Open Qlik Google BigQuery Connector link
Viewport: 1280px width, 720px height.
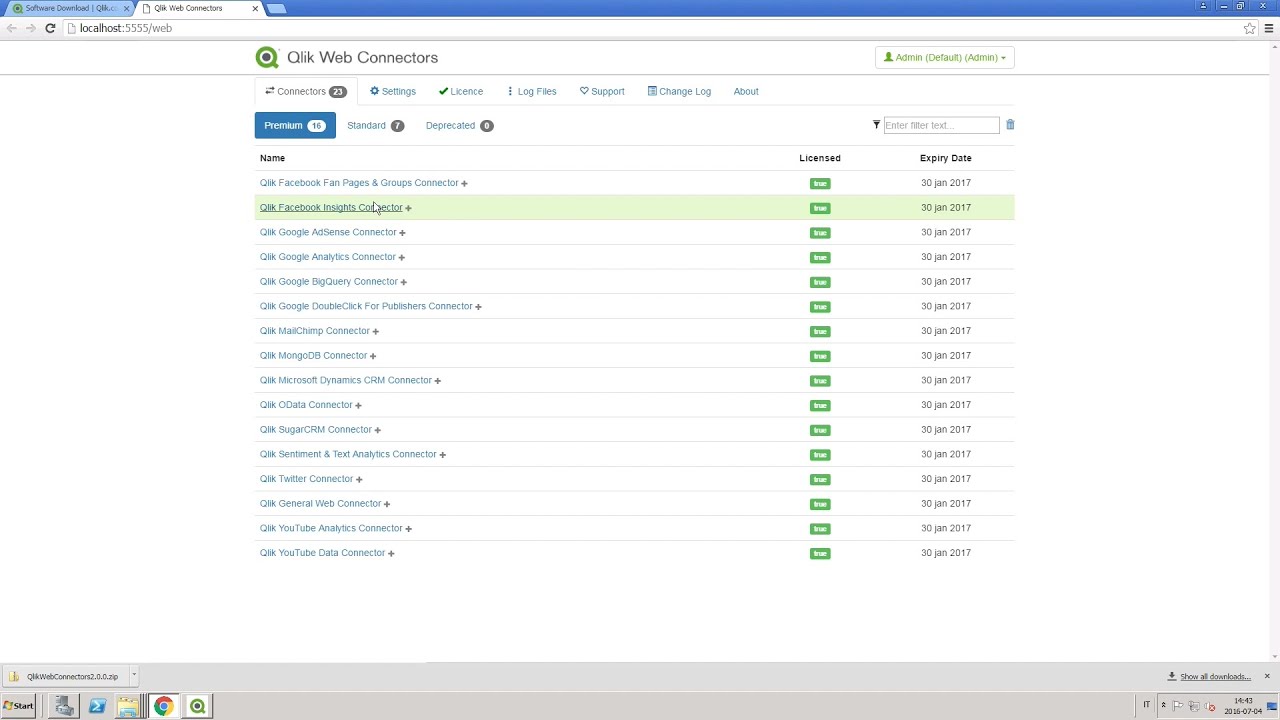pos(329,281)
